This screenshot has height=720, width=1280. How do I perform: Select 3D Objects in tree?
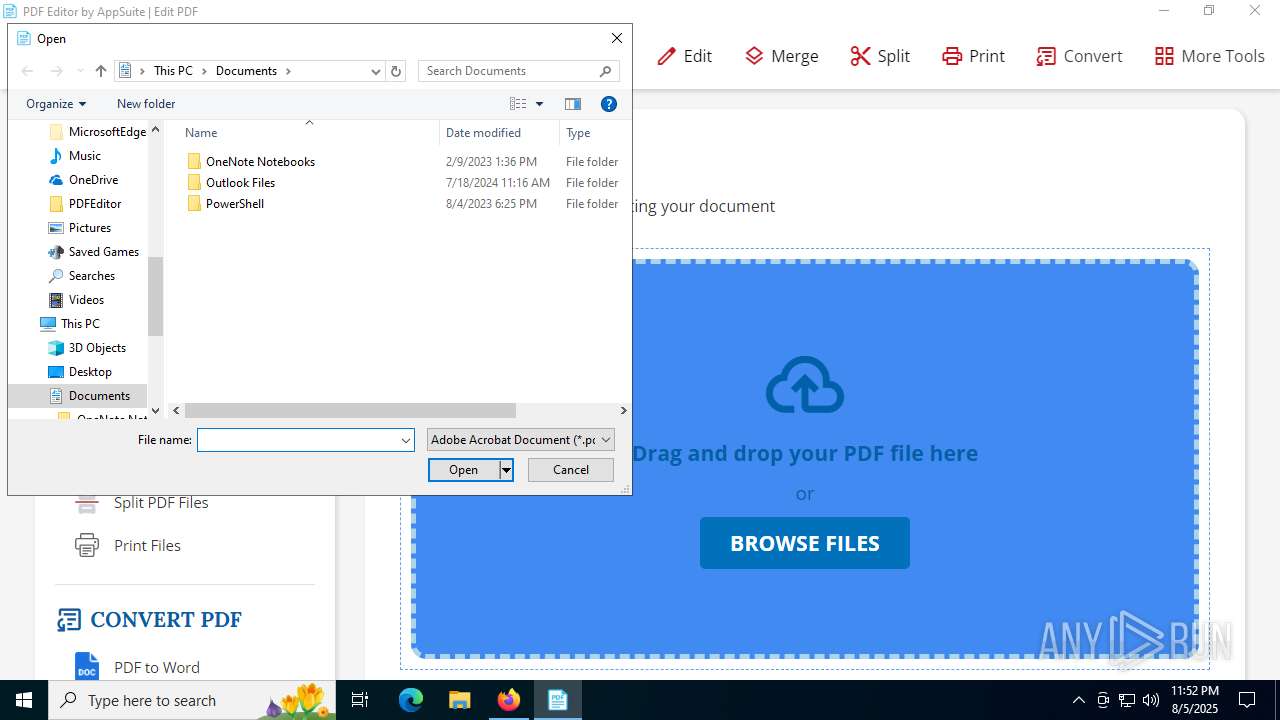click(x=97, y=348)
